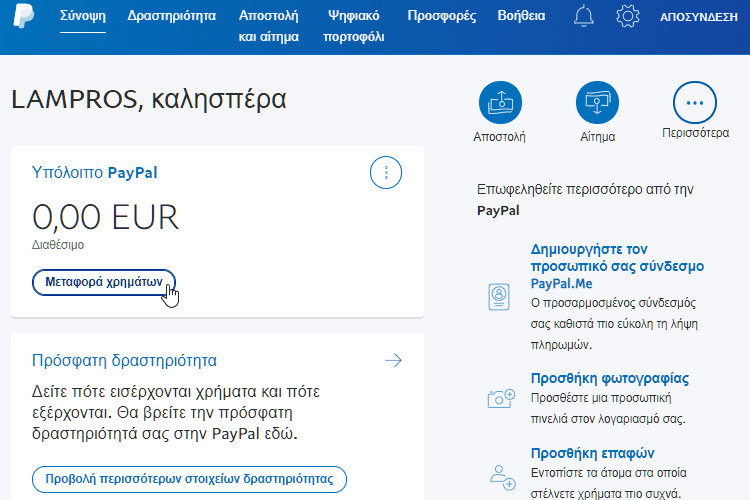
Task: Click the recent activity arrow icon
Action: 393,360
